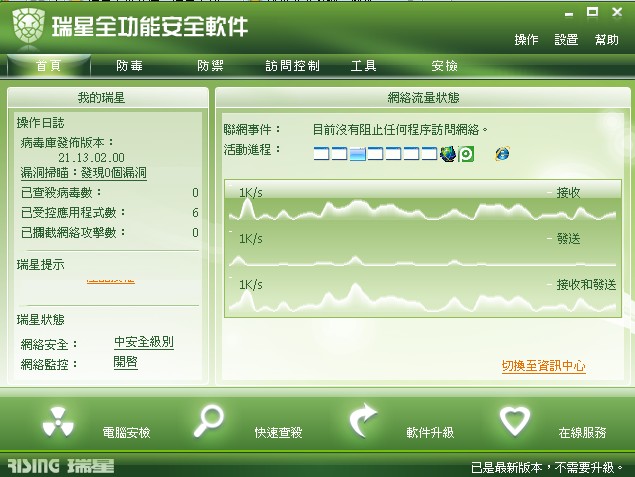Screen dimensions: 635x477
Task: Click the 我的瑞星 panel header
Action: coord(101,98)
